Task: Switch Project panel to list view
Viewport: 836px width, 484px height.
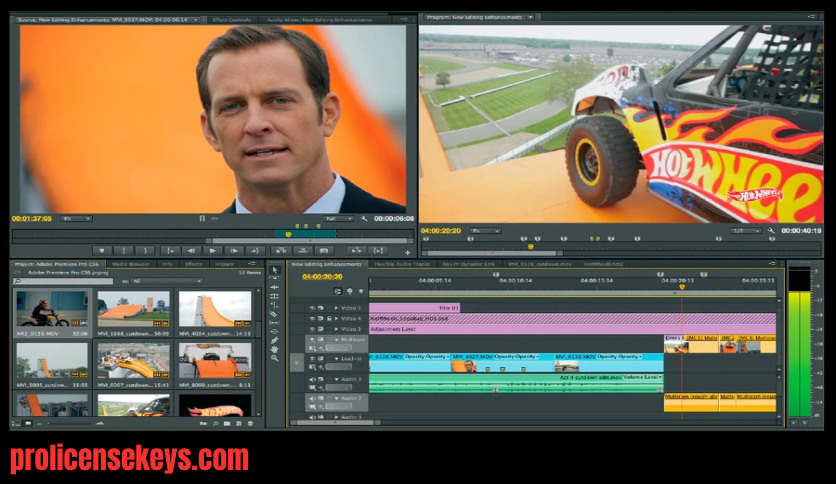Action: pyautogui.click(x=15, y=423)
